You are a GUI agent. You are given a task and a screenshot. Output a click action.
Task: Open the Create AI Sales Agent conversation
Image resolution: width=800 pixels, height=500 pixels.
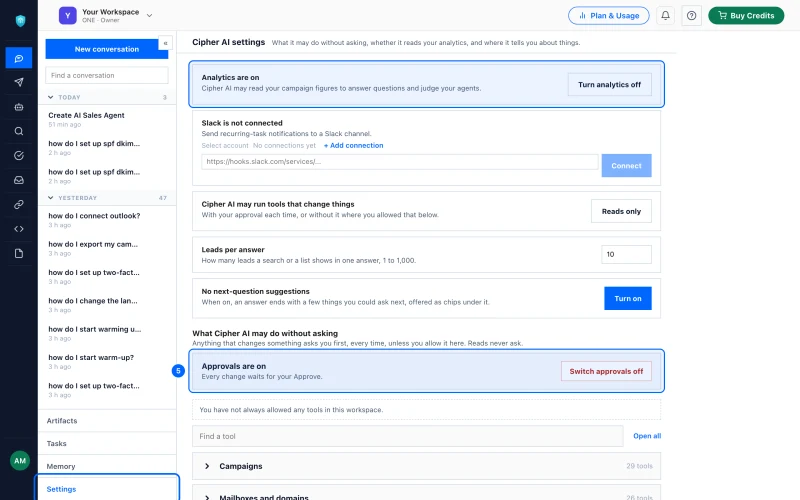107,119
